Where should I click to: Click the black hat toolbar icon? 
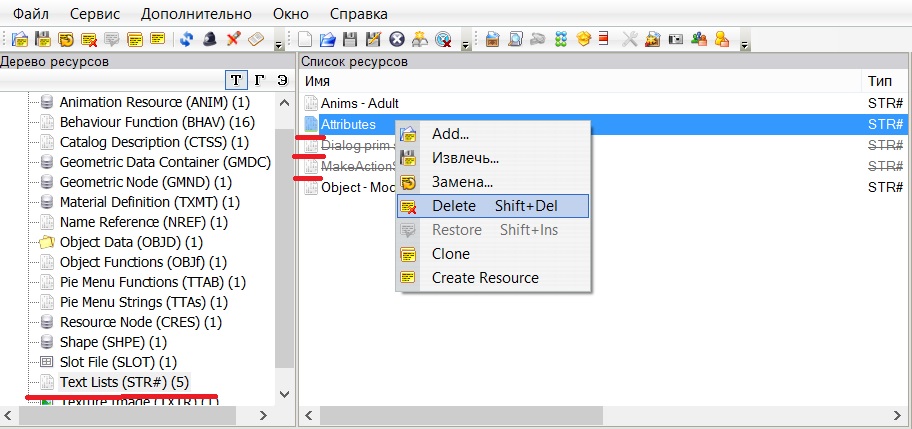pos(210,40)
